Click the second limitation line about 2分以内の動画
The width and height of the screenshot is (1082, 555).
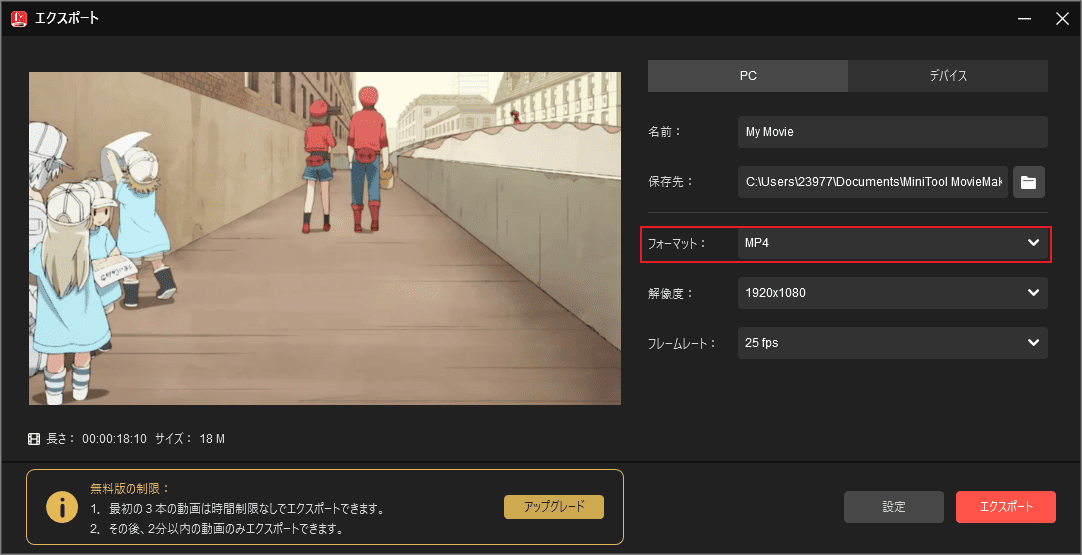click(217, 530)
